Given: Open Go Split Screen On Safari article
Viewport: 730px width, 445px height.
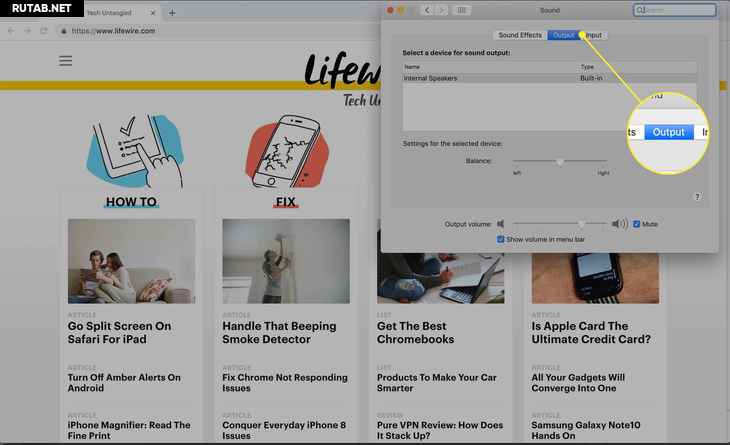Looking at the screenshot, I should (119, 333).
